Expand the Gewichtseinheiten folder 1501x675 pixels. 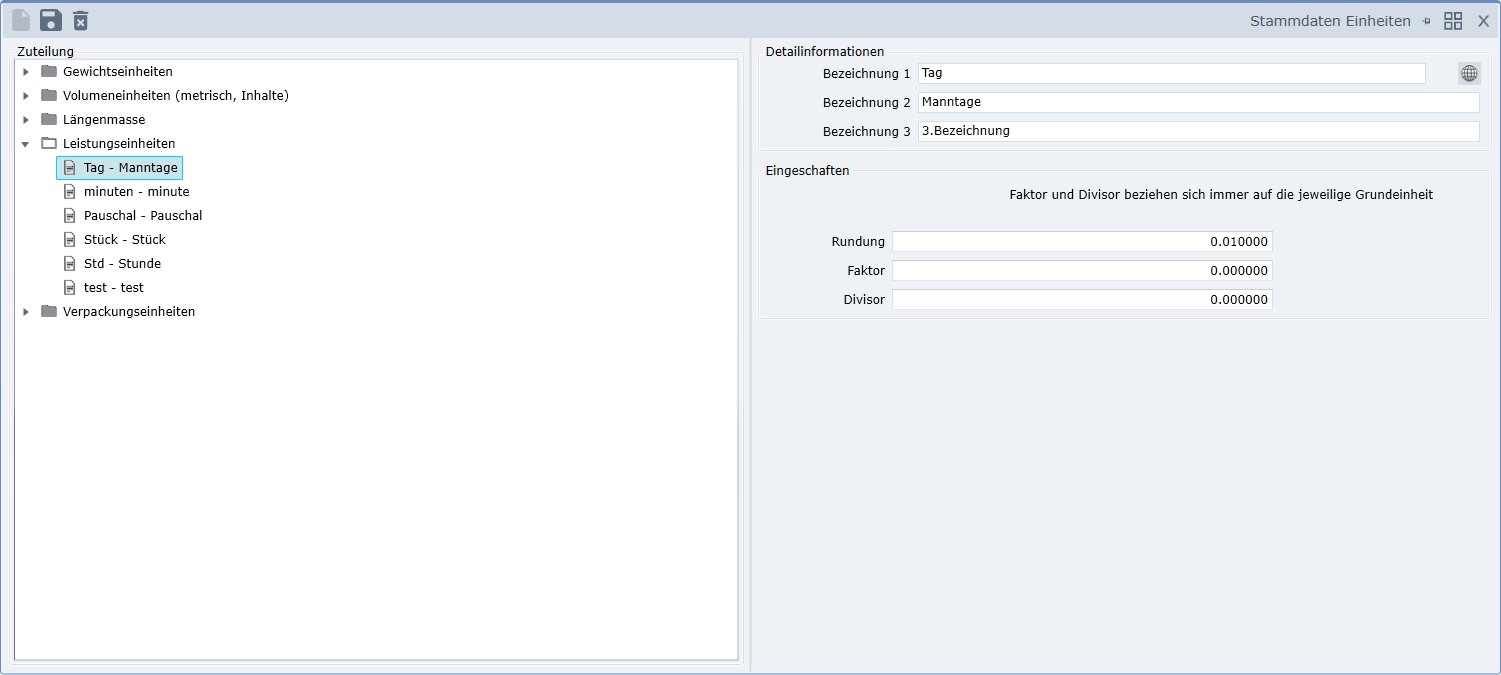26,72
